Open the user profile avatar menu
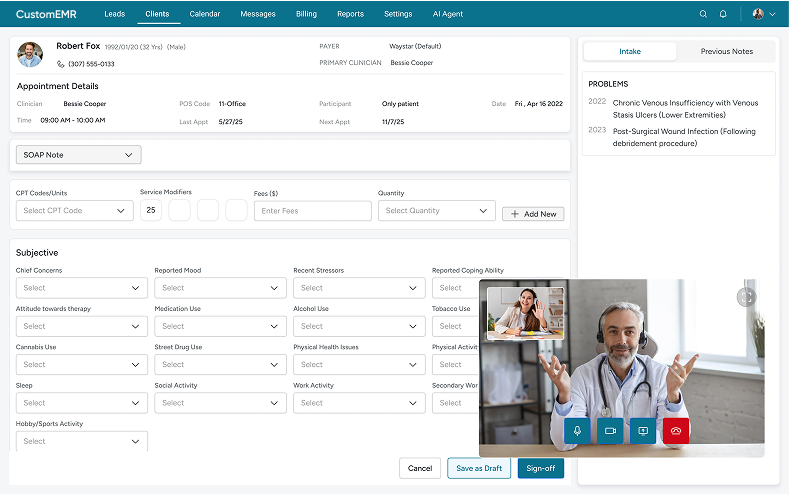This screenshot has width=789, height=494. click(763, 14)
